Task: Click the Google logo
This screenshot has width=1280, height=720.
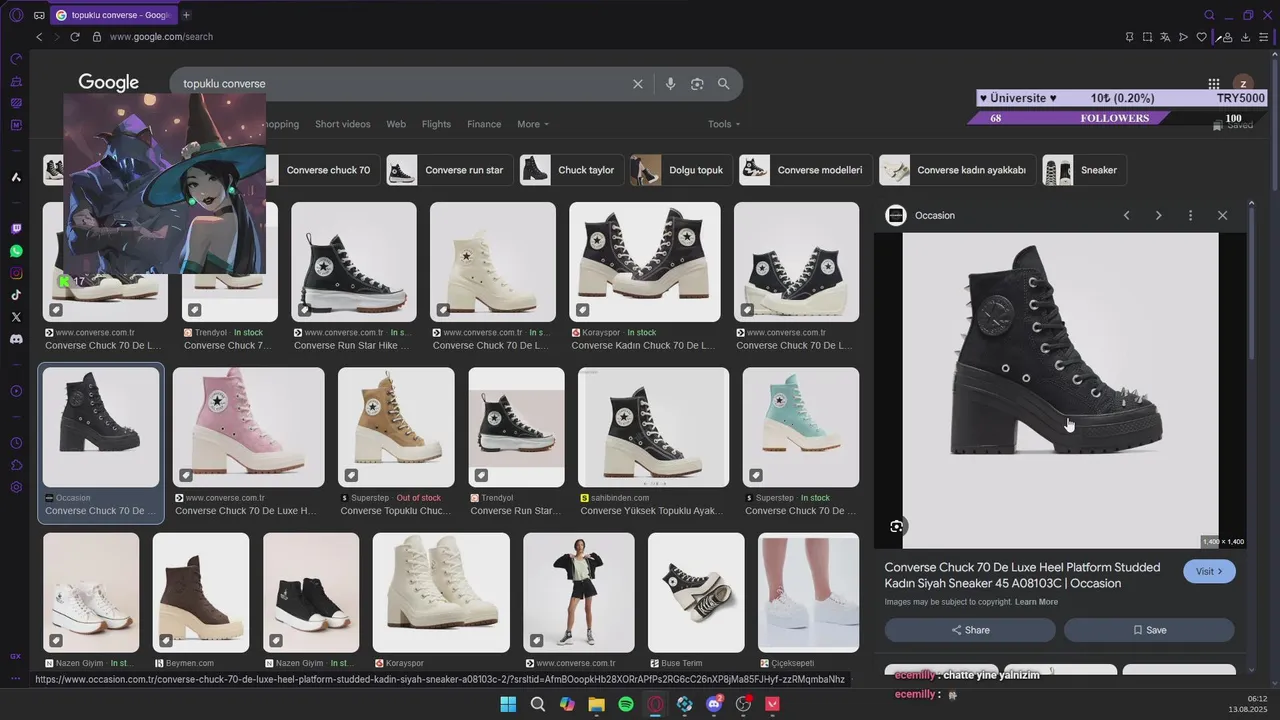Action: (x=109, y=83)
